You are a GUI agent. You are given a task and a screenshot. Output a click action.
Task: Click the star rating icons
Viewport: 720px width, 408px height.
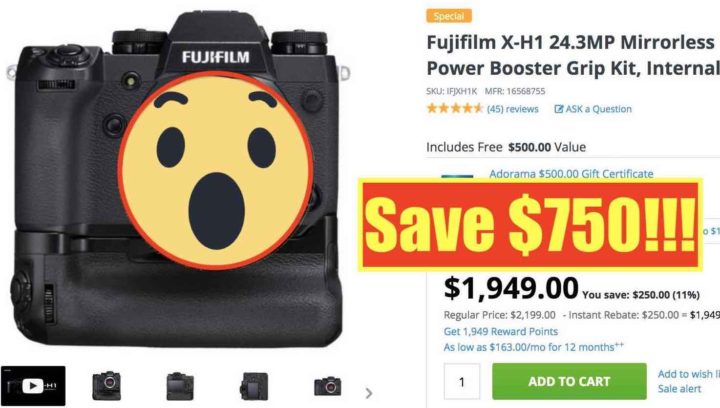[455, 108]
